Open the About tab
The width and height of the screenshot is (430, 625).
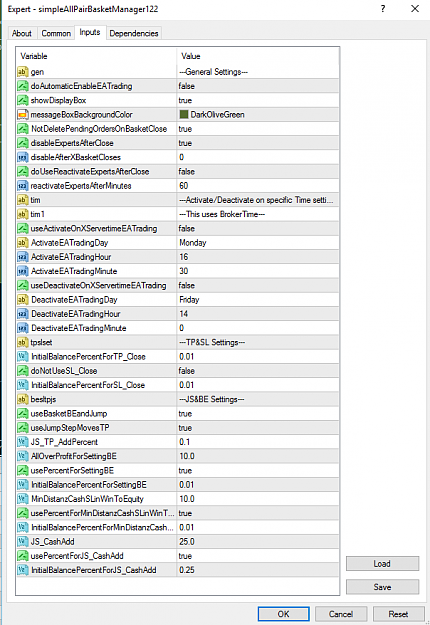(22, 33)
